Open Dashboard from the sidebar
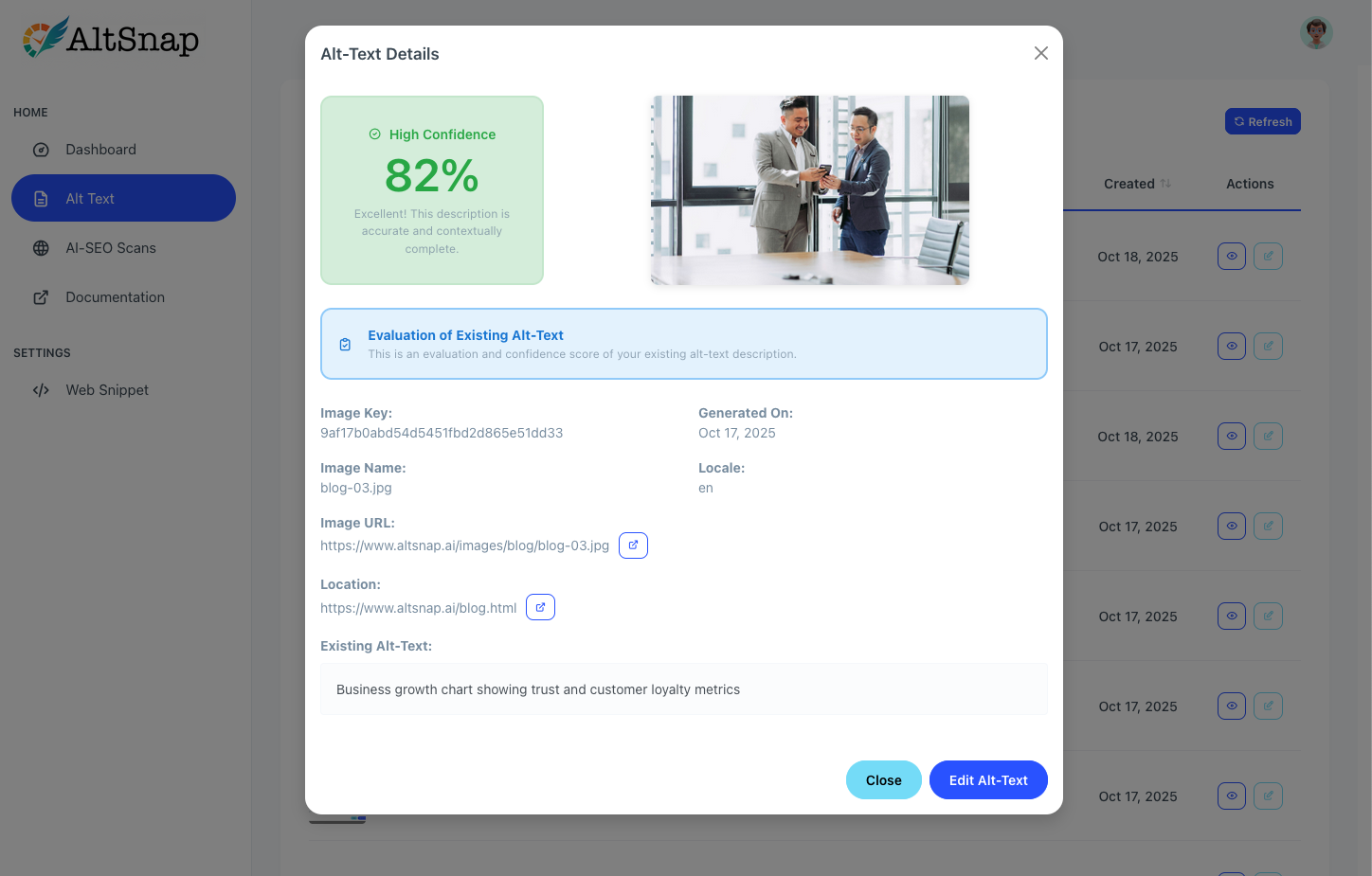1372x876 pixels. [x=100, y=150]
